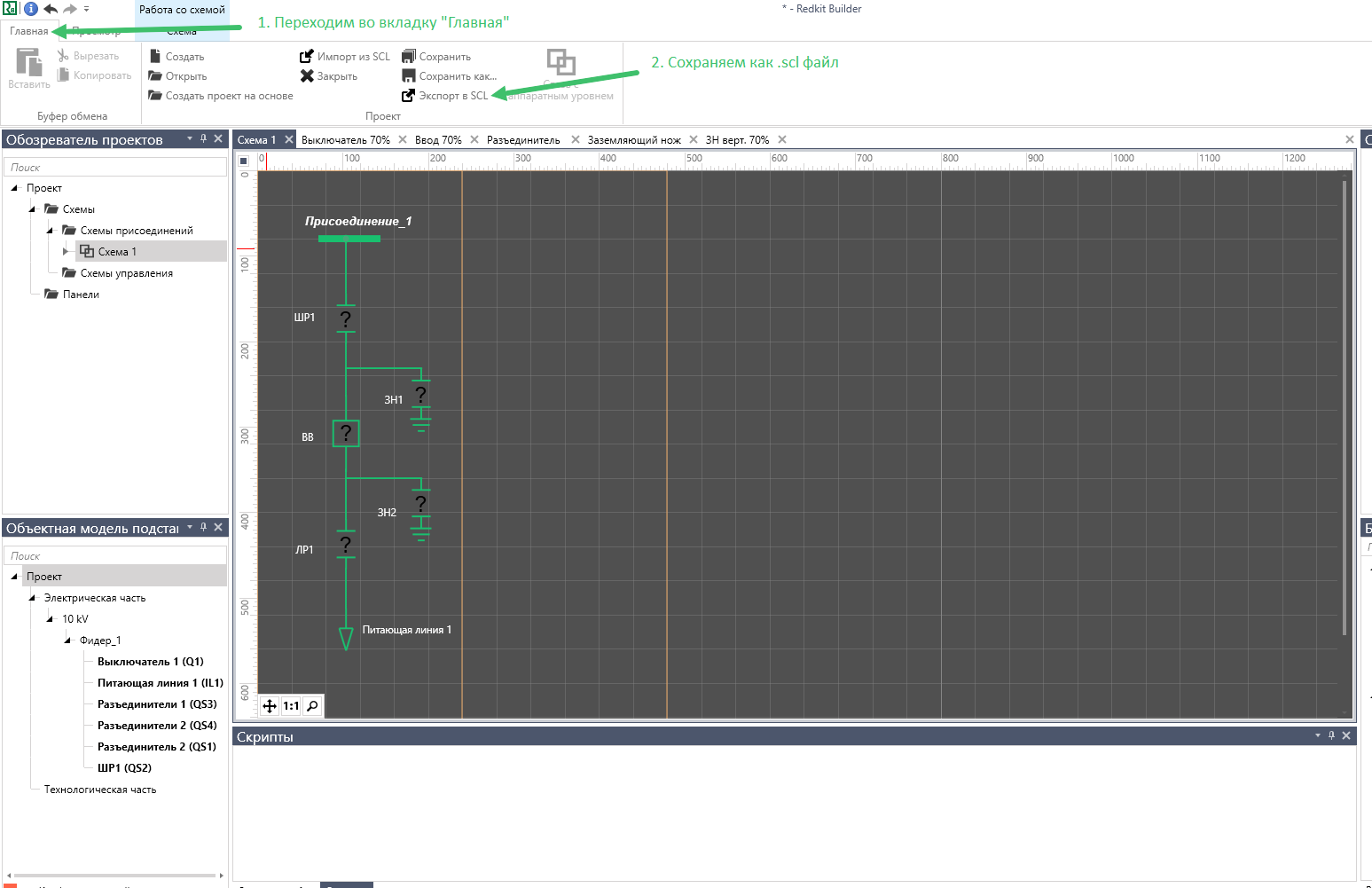Close the Ввод 70% tab
This screenshot has width=1372, height=888.
pyautogui.click(x=474, y=140)
